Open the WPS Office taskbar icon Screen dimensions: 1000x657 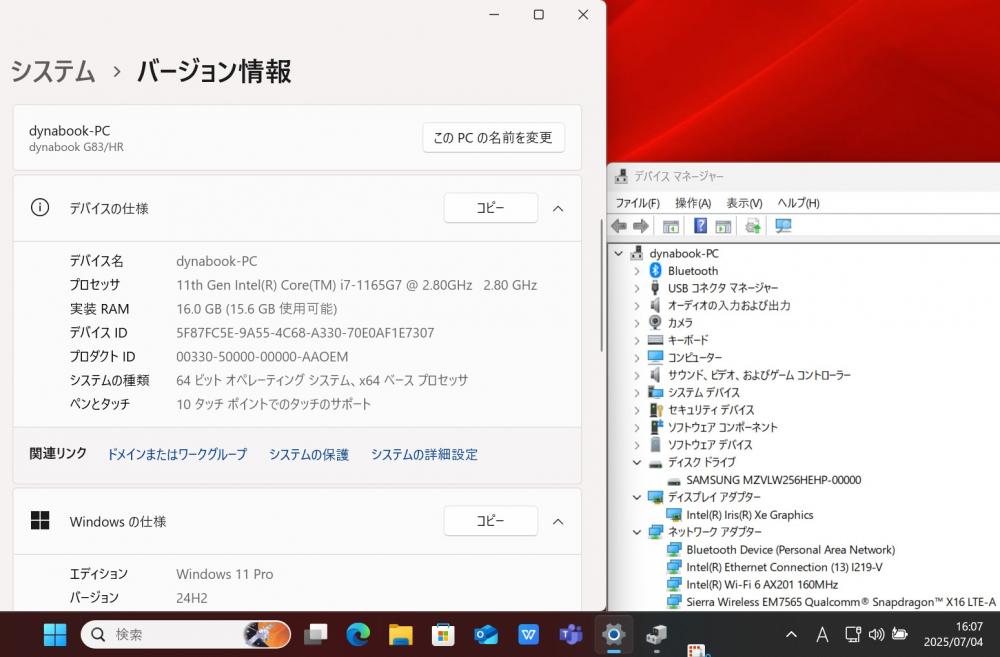pos(529,635)
